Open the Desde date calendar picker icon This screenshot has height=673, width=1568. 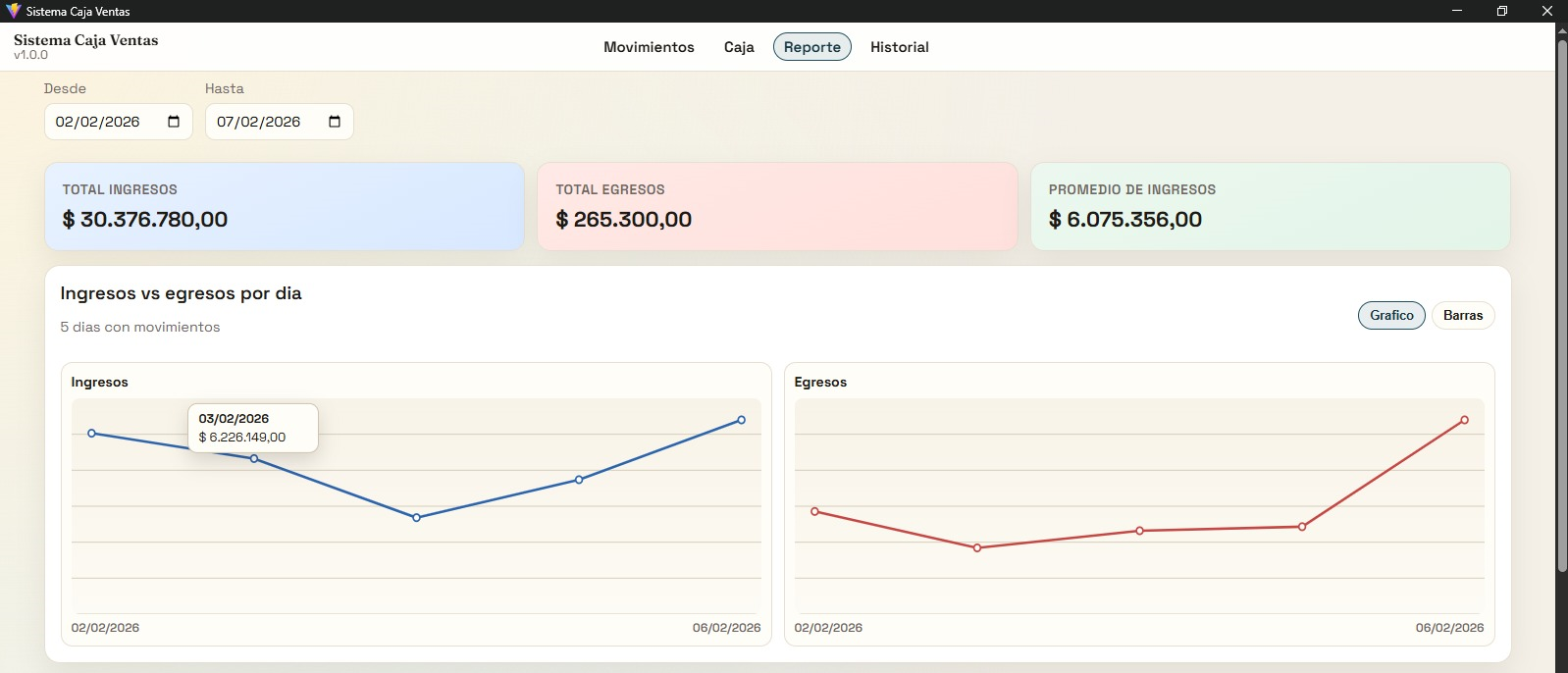(174, 122)
